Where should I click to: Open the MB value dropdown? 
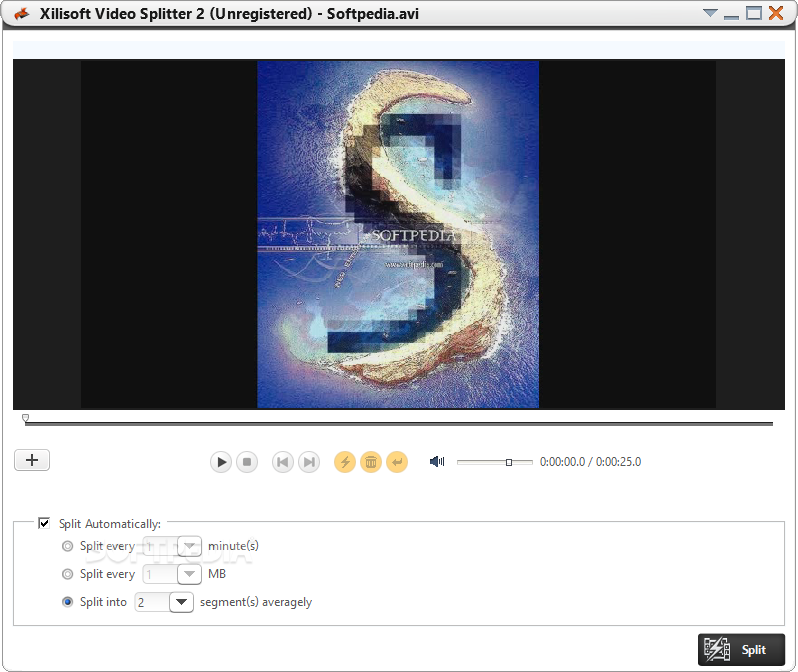tap(189, 574)
